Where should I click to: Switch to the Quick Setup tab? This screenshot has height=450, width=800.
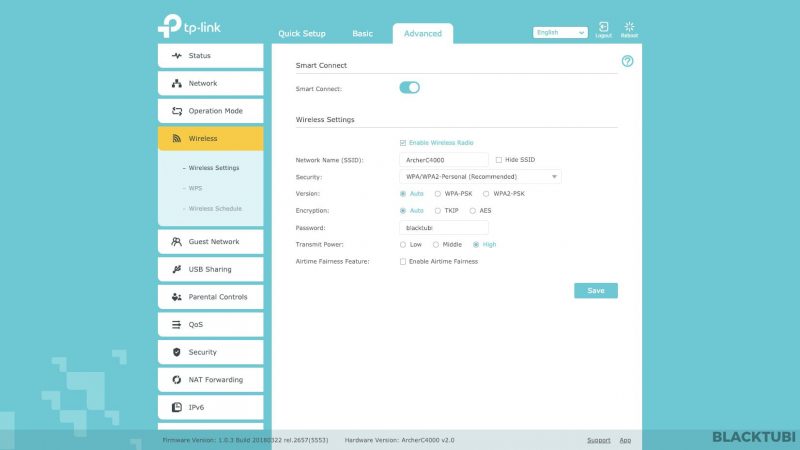[301, 34]
